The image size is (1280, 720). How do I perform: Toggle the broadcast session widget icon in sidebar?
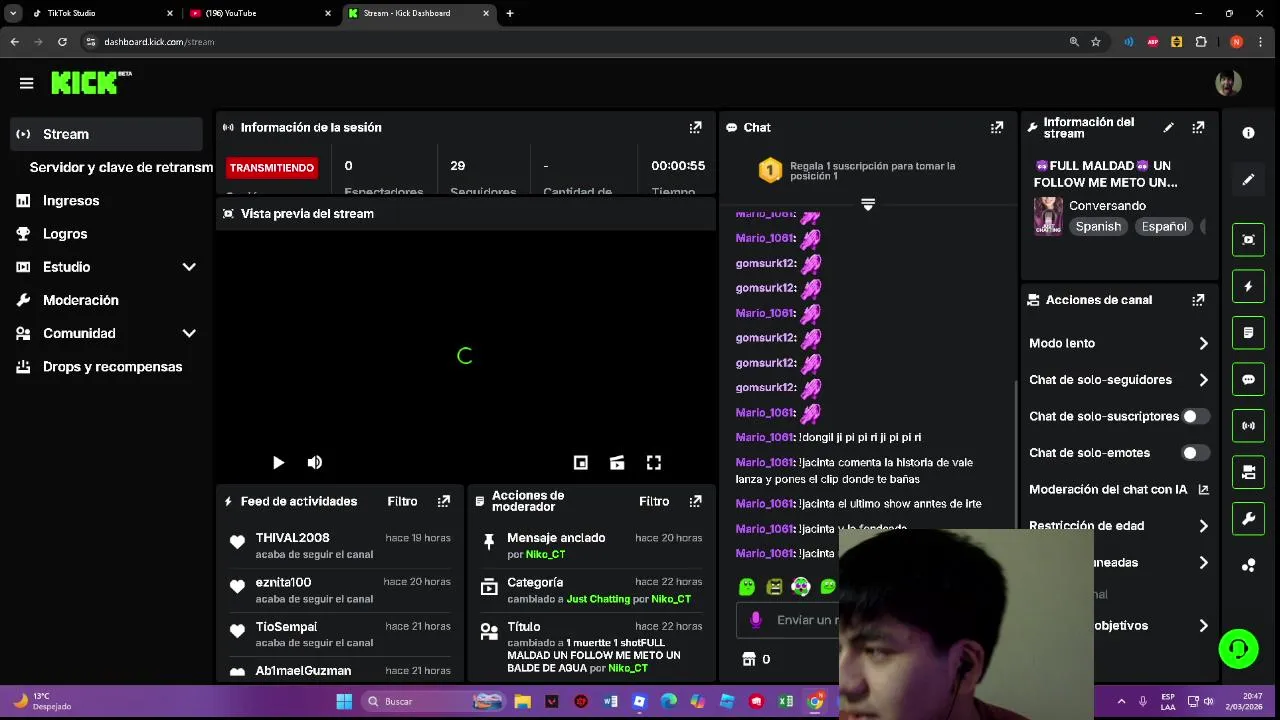point(1248,426)
